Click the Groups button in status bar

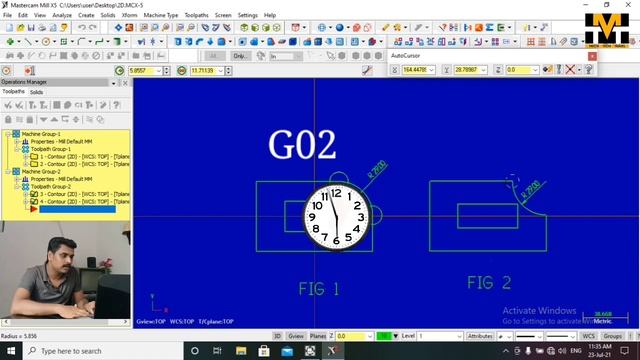point(612,336)
